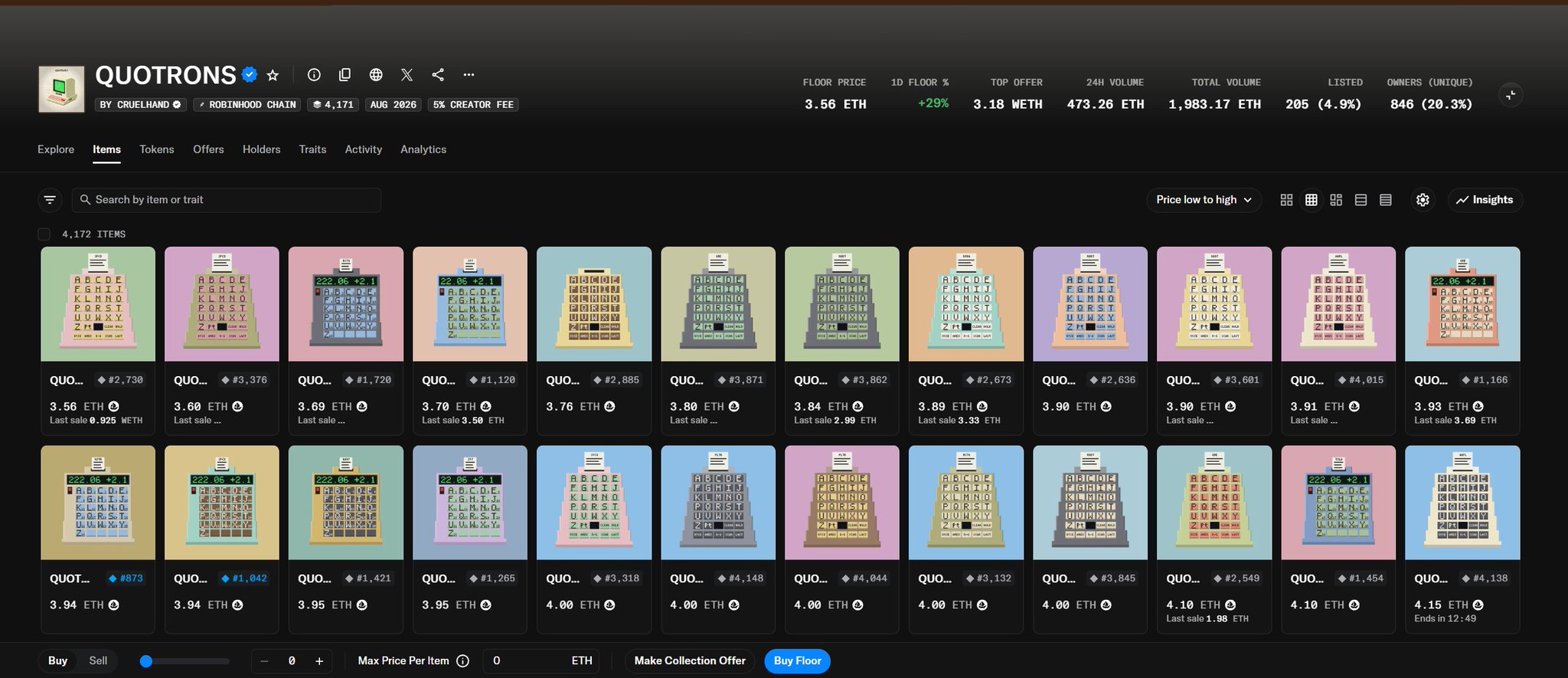Switch to the mosaic grid view icon
Screen dimensions: 1568x678
pyautogui.click(x=1336, y=200)
